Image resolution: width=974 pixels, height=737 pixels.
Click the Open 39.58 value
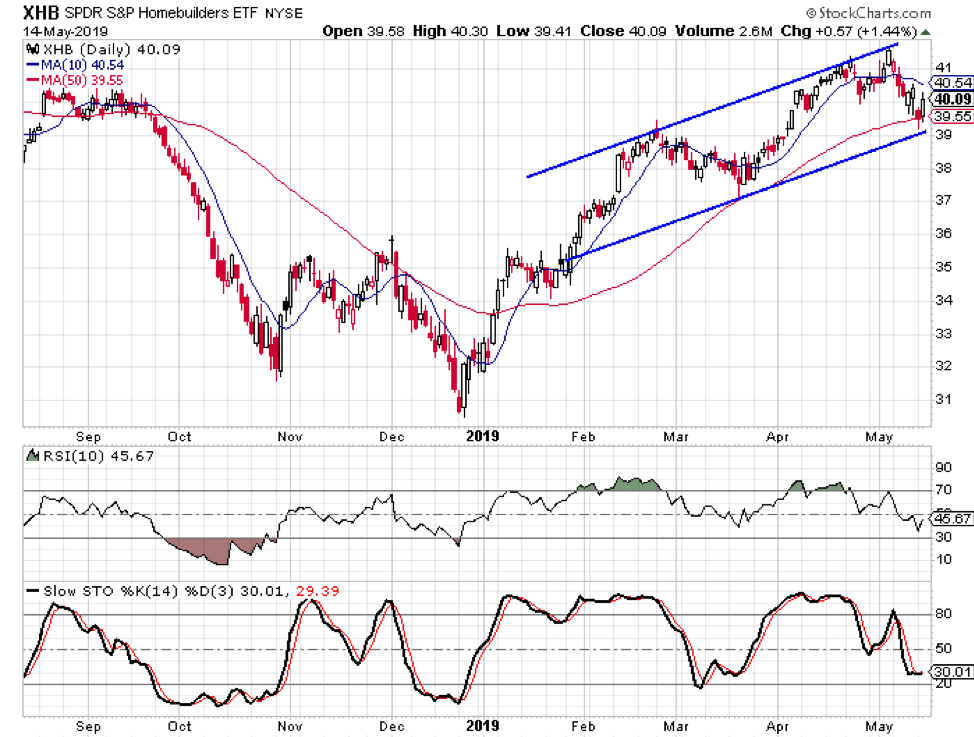363,31
